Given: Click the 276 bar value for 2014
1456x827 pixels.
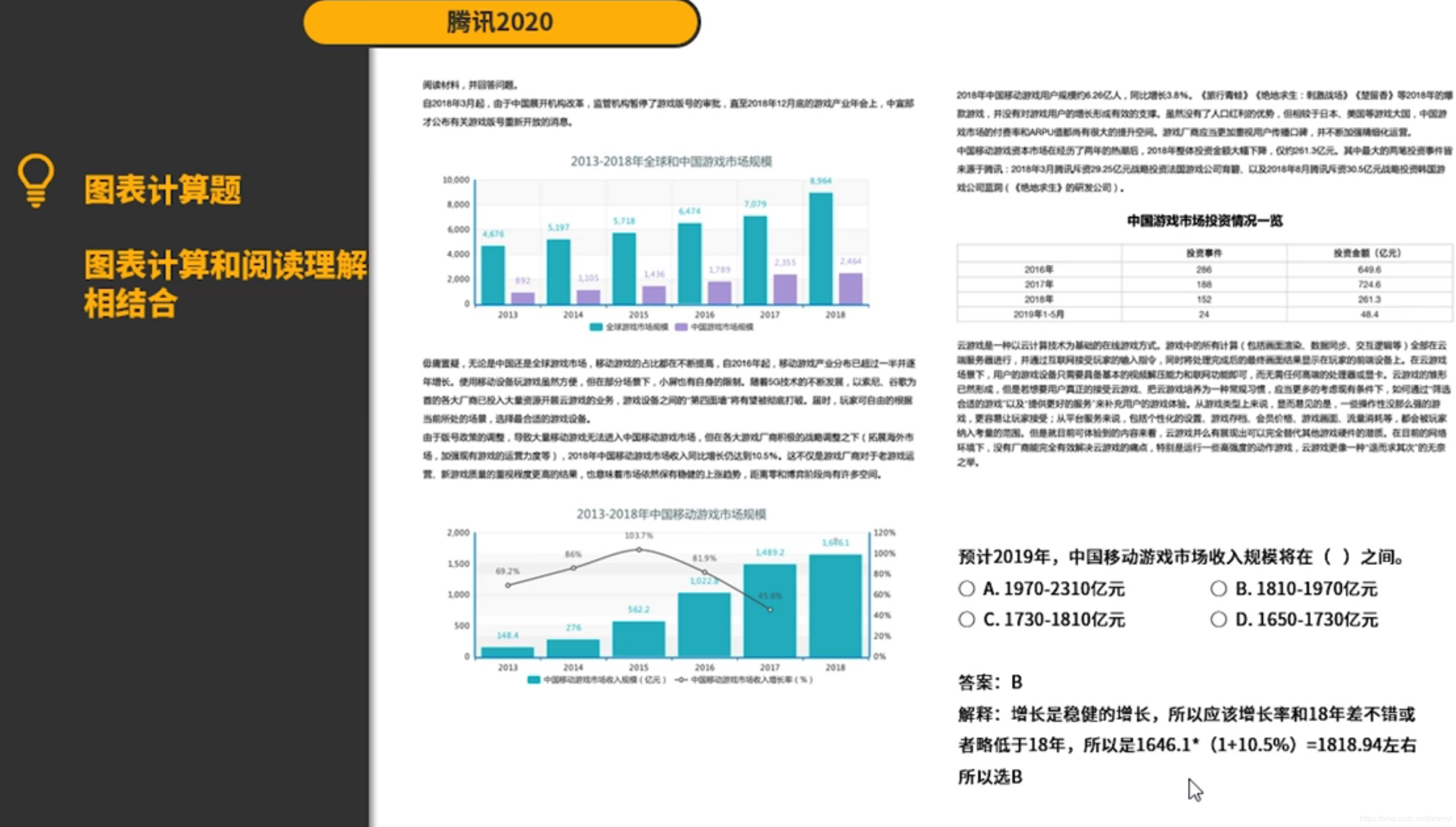Looking at the screenshot, I should tap(573, 628).
